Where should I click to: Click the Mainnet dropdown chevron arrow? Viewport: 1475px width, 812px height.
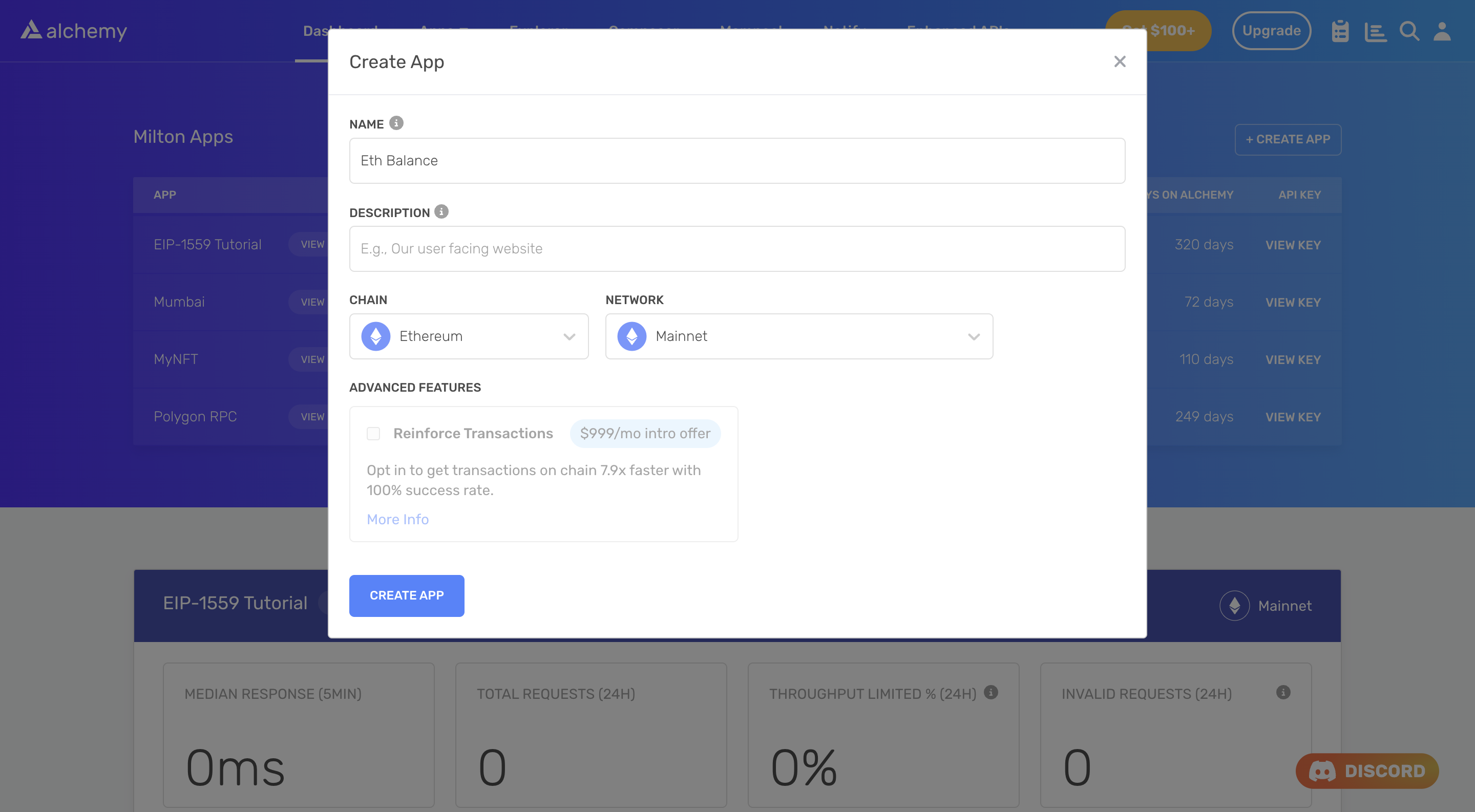coord(974,336)
